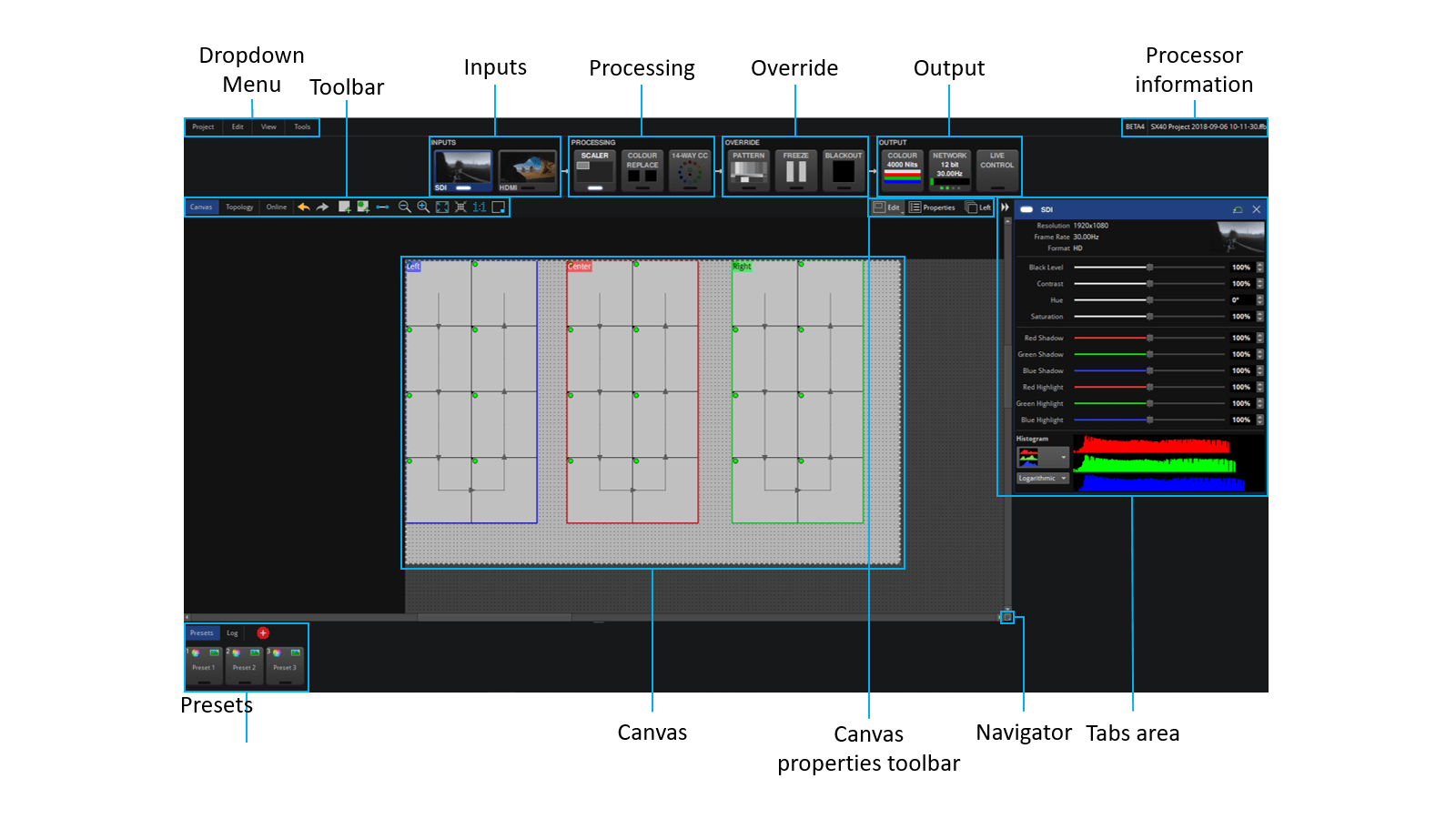Open the Pattern override tile
The width and height of the screenshot is (1456, 819).
click(749, 170)
